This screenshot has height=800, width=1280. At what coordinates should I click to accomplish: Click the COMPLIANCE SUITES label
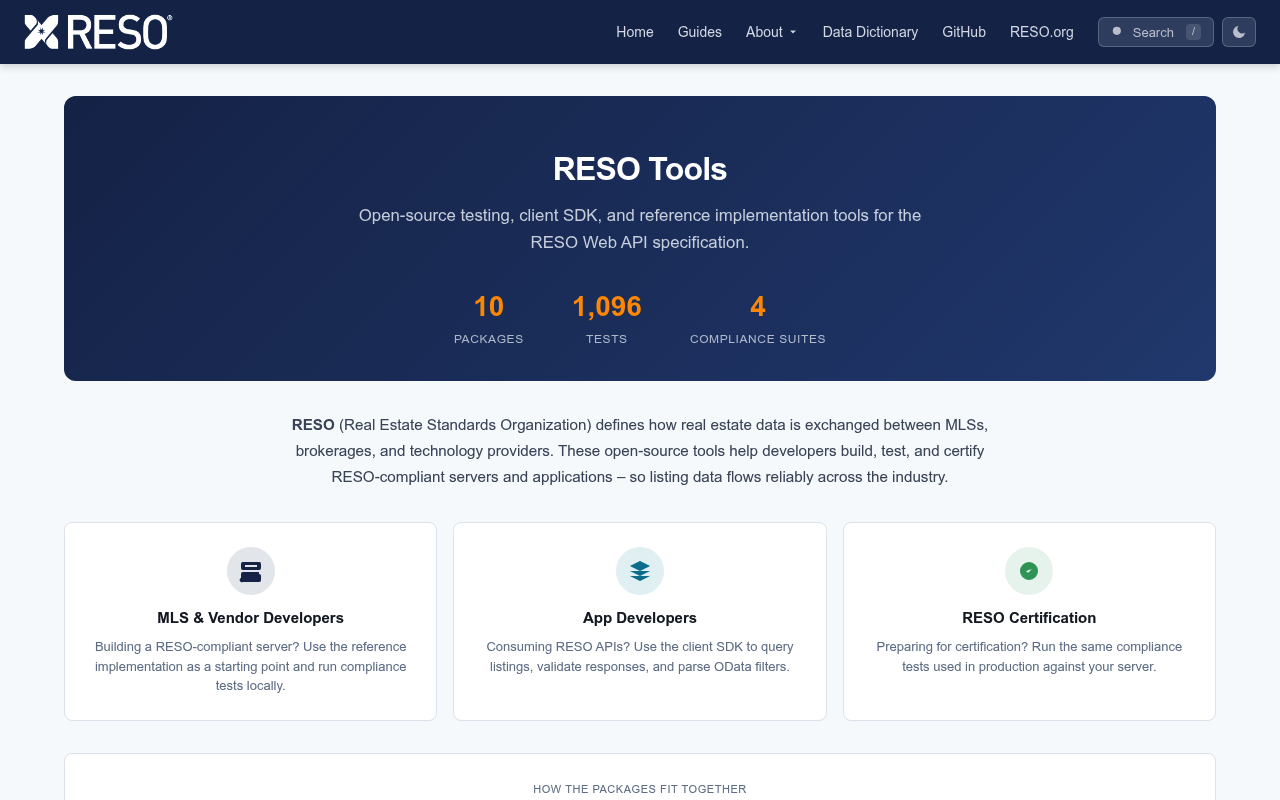(x=758, y=339)
